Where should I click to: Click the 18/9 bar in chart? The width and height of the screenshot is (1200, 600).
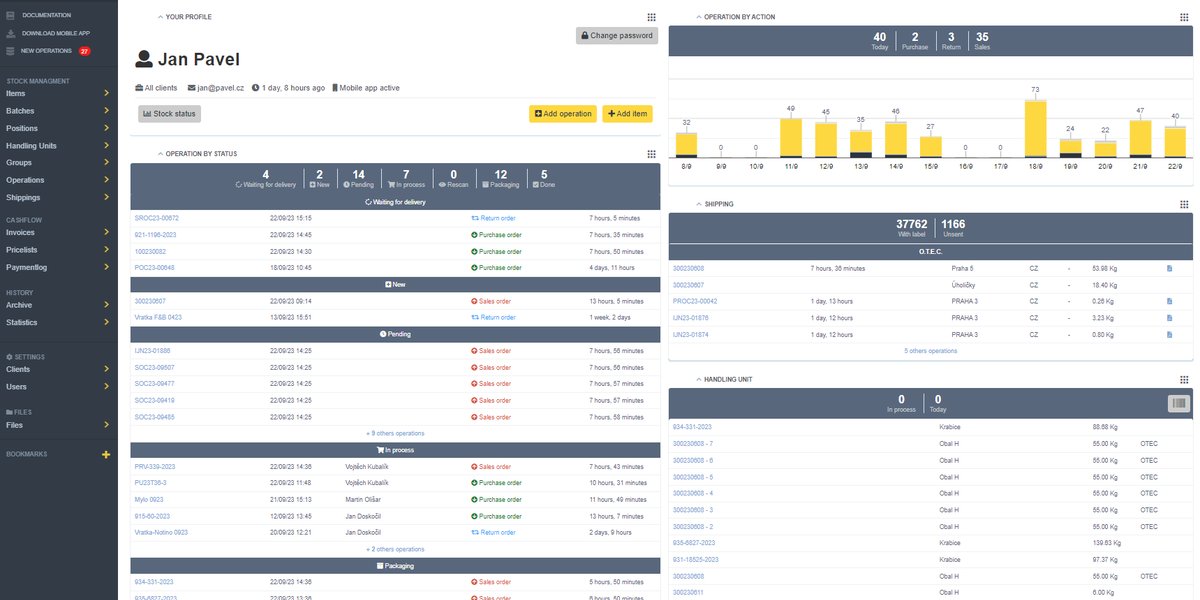click(x=1035, y=128)
